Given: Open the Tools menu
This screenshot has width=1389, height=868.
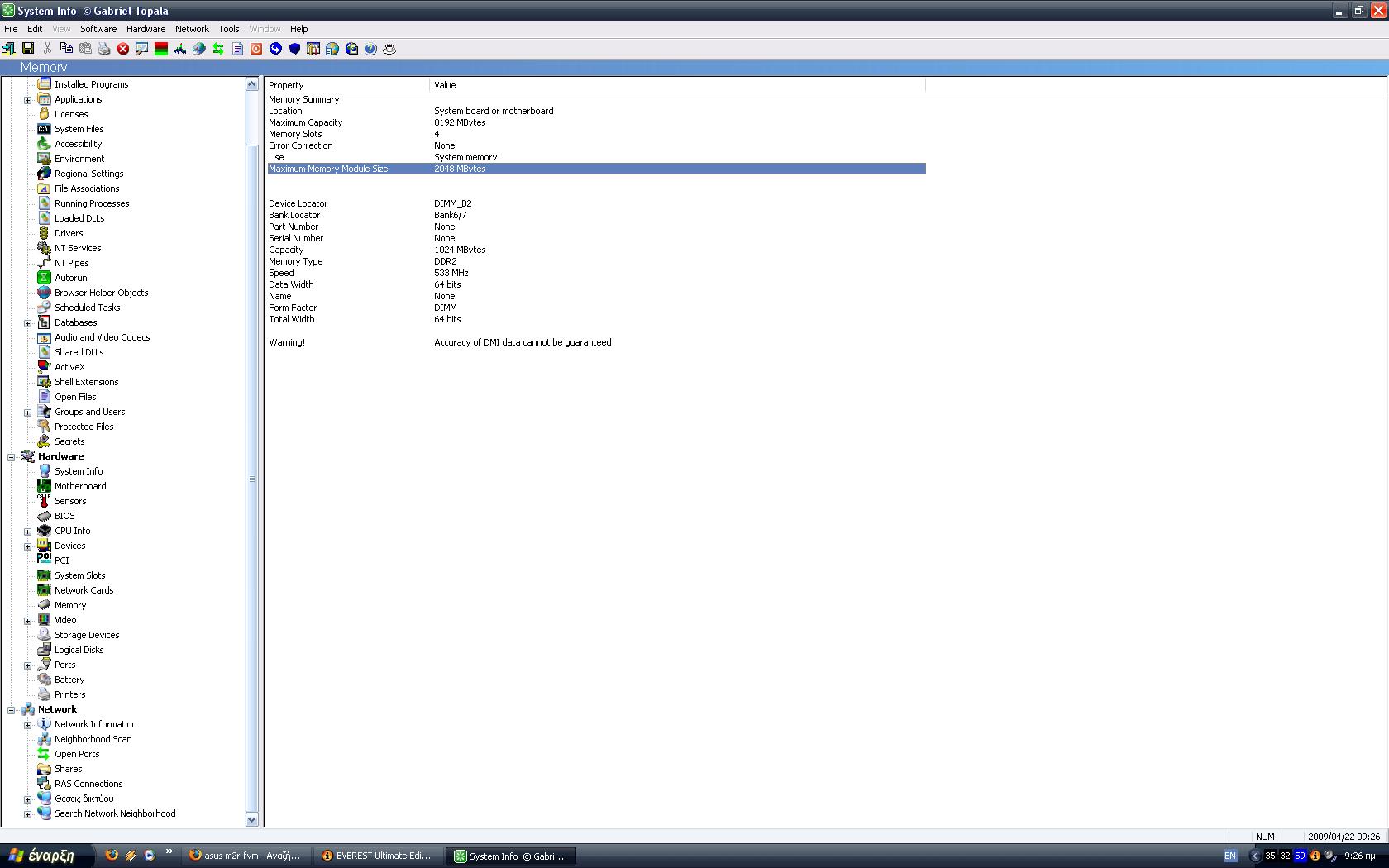Looking at the screenshot, I should [x=228, y=29].
